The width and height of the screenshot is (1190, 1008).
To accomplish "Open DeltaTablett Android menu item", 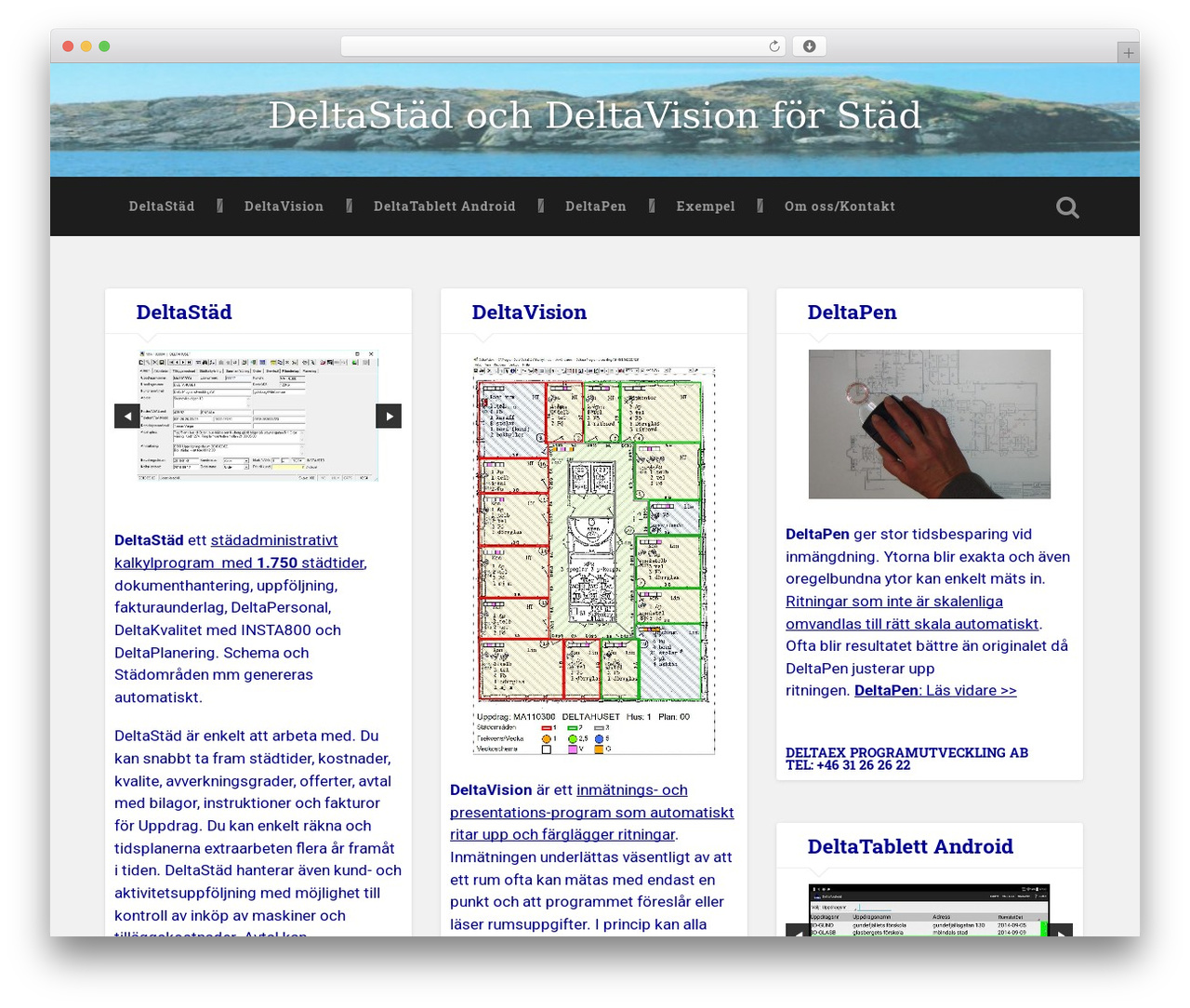I will (444, 206).
